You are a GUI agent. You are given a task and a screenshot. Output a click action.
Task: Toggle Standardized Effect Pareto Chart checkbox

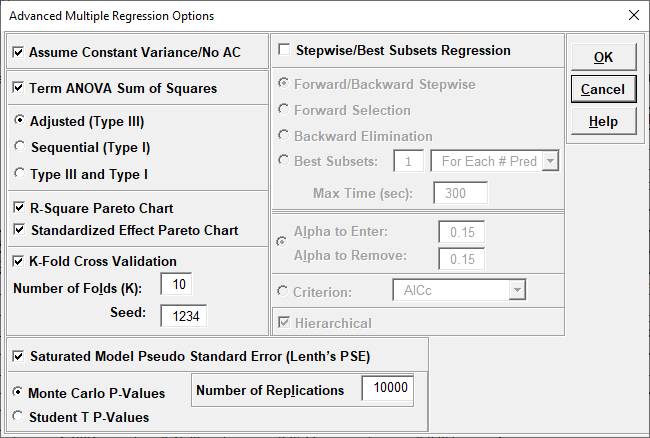(19, 229)
